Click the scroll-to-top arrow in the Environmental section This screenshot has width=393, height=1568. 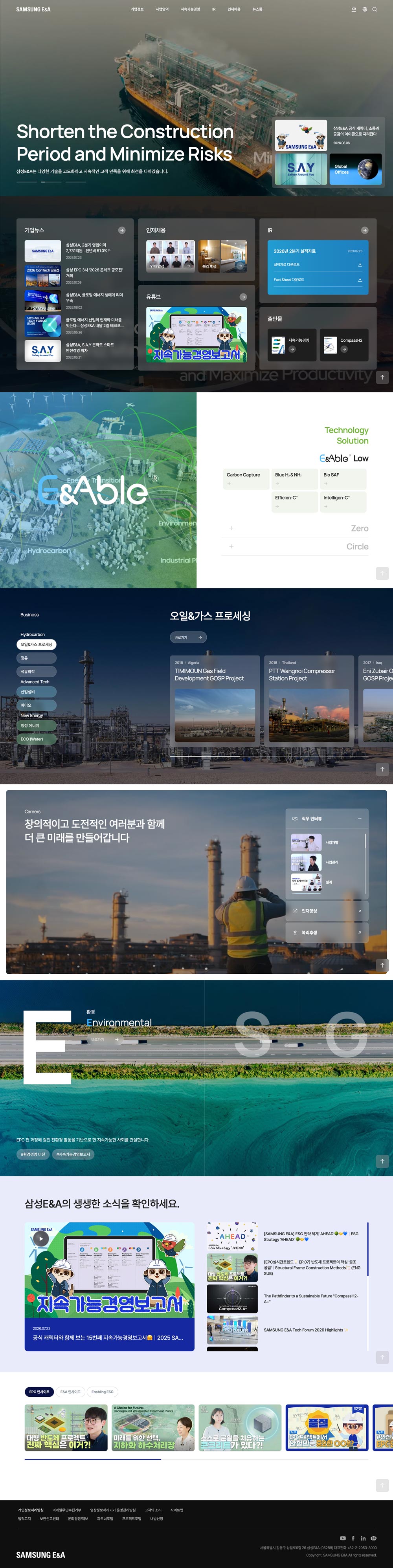coord(382,1161)
